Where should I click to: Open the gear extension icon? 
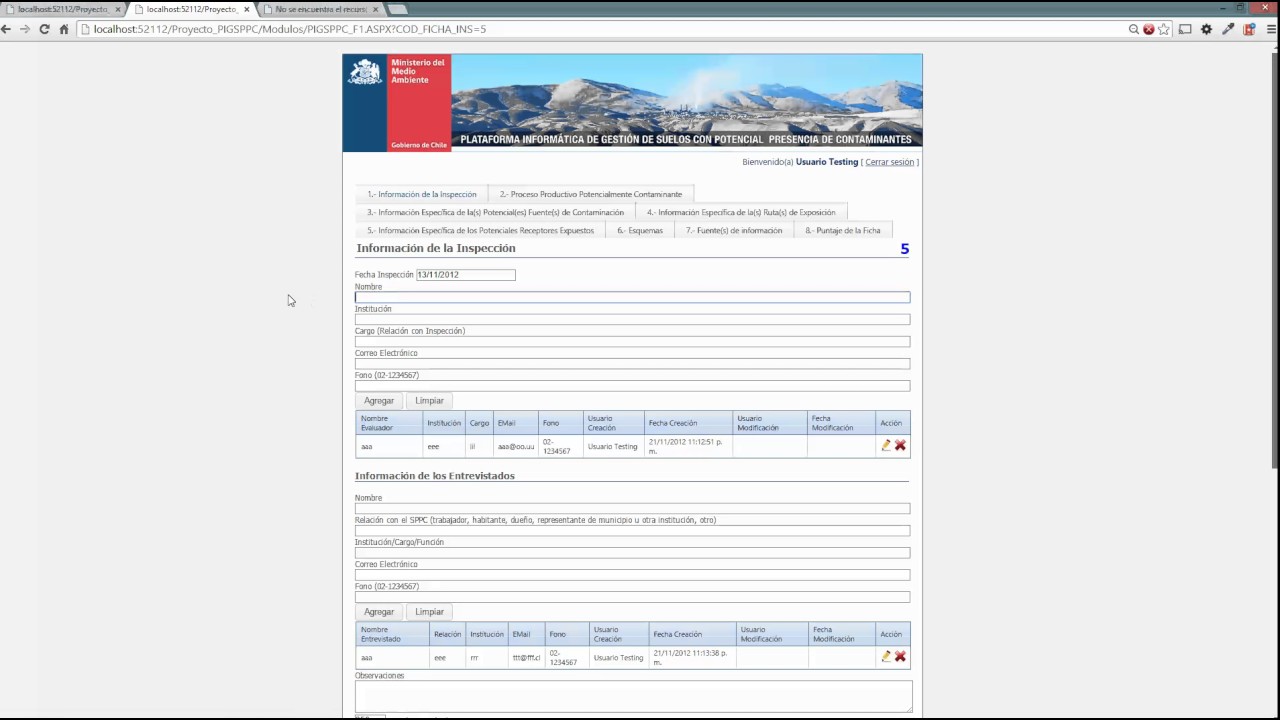click(1206, 29)
